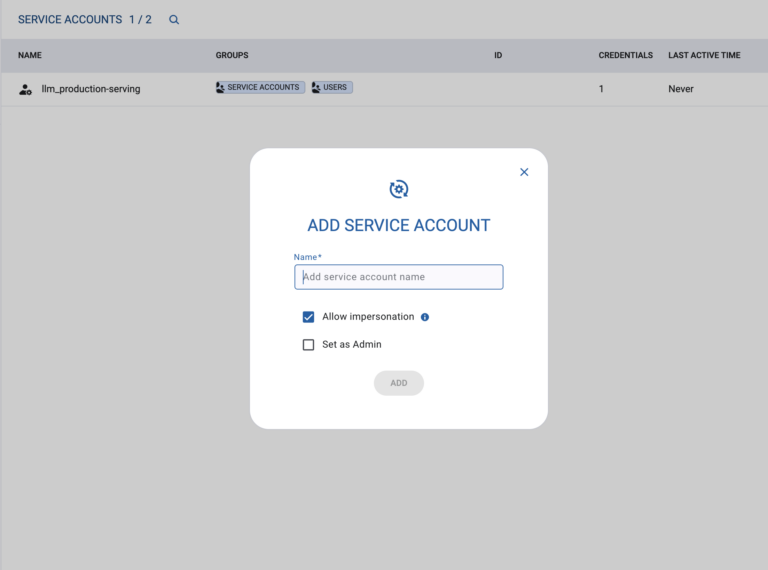The height and width of the screenshot is (570, 768).
Task: Sort by the NAME column header
Action: (x=30, y=55)
